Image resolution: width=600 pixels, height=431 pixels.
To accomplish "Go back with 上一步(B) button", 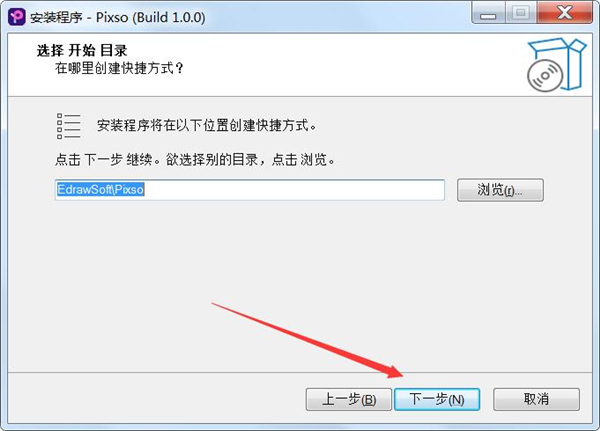I will pos(349,400).
